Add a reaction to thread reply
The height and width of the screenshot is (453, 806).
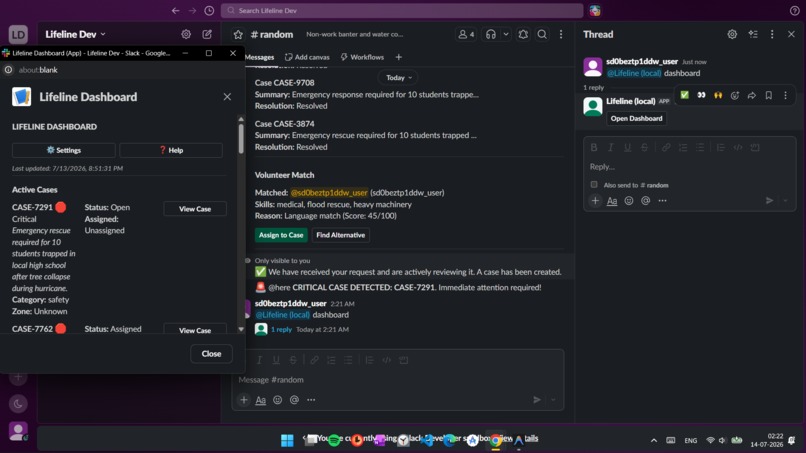pyautogui.click(x=735, y=95)
